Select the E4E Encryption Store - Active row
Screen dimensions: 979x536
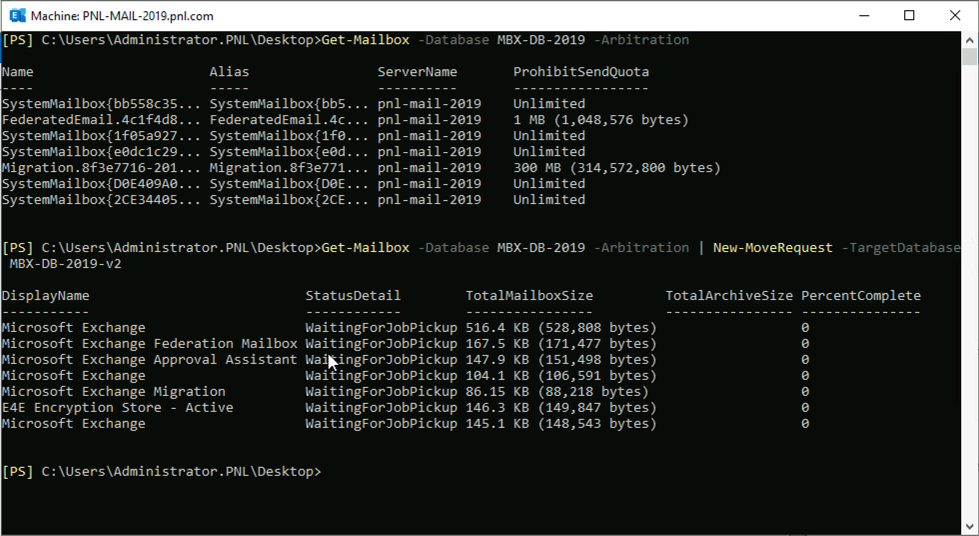tap(117, 408)
